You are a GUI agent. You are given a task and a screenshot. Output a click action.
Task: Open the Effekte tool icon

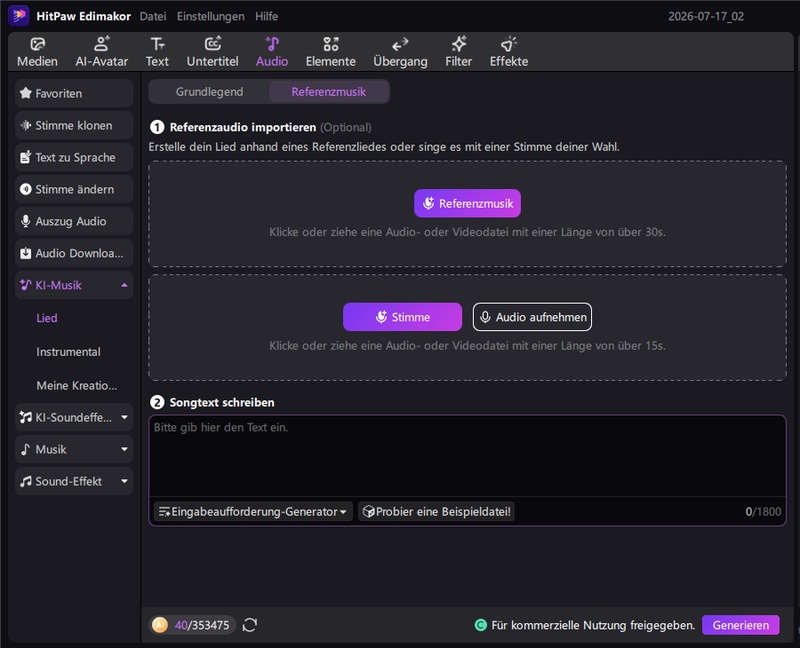(x=509, y=52)
